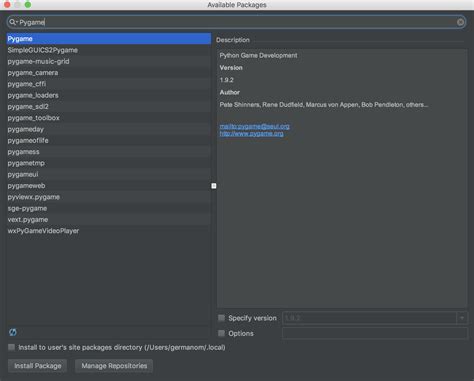
Task: Click the author names line
Action: click(x=324, y=105)
